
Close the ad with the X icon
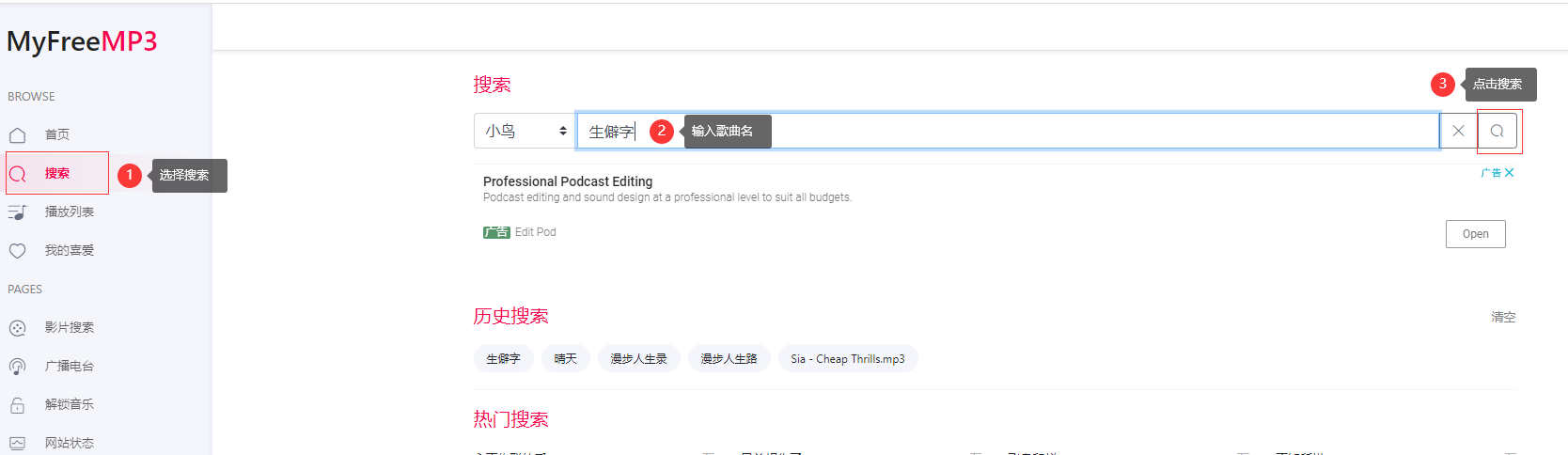click(x=1509, y=173)
